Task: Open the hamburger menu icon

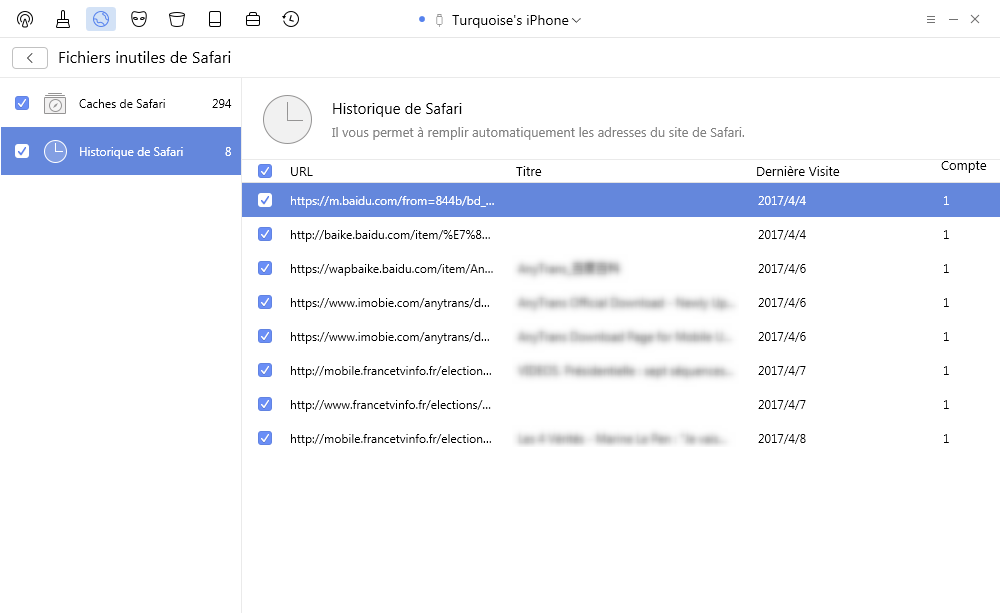Action: (x=930, y=20)
